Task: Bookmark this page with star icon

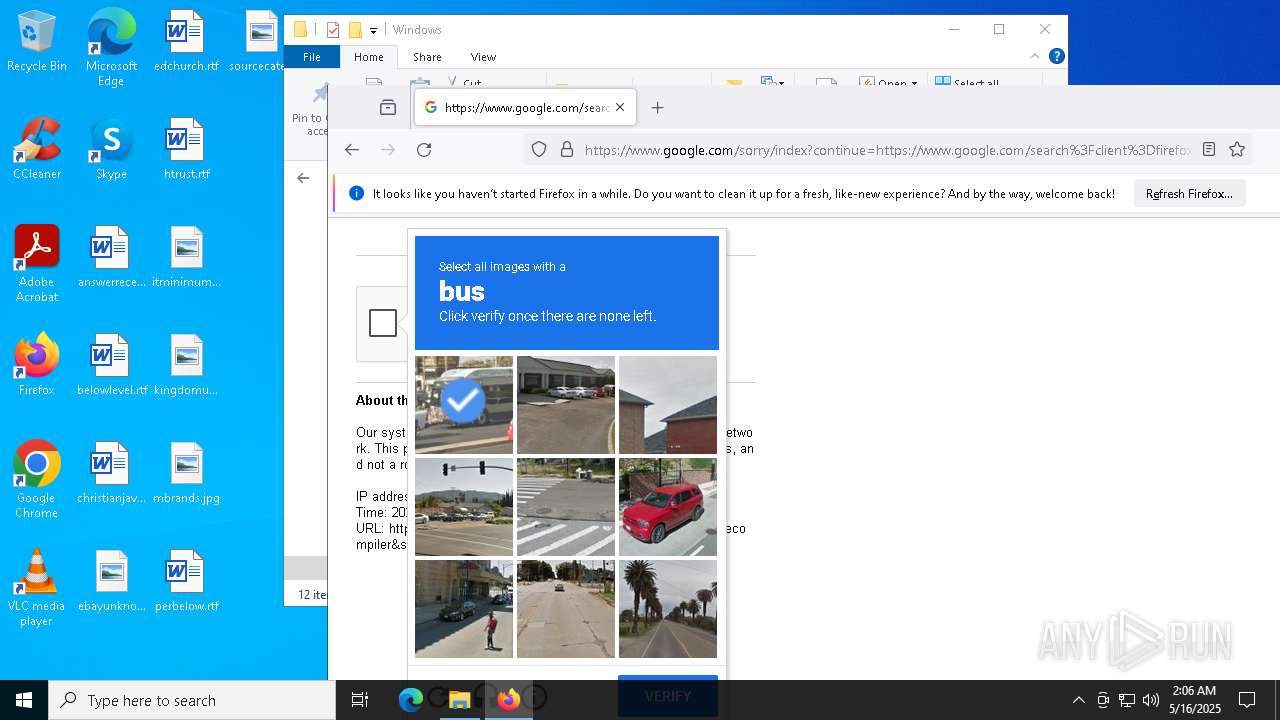Action: pos(1237,150)
